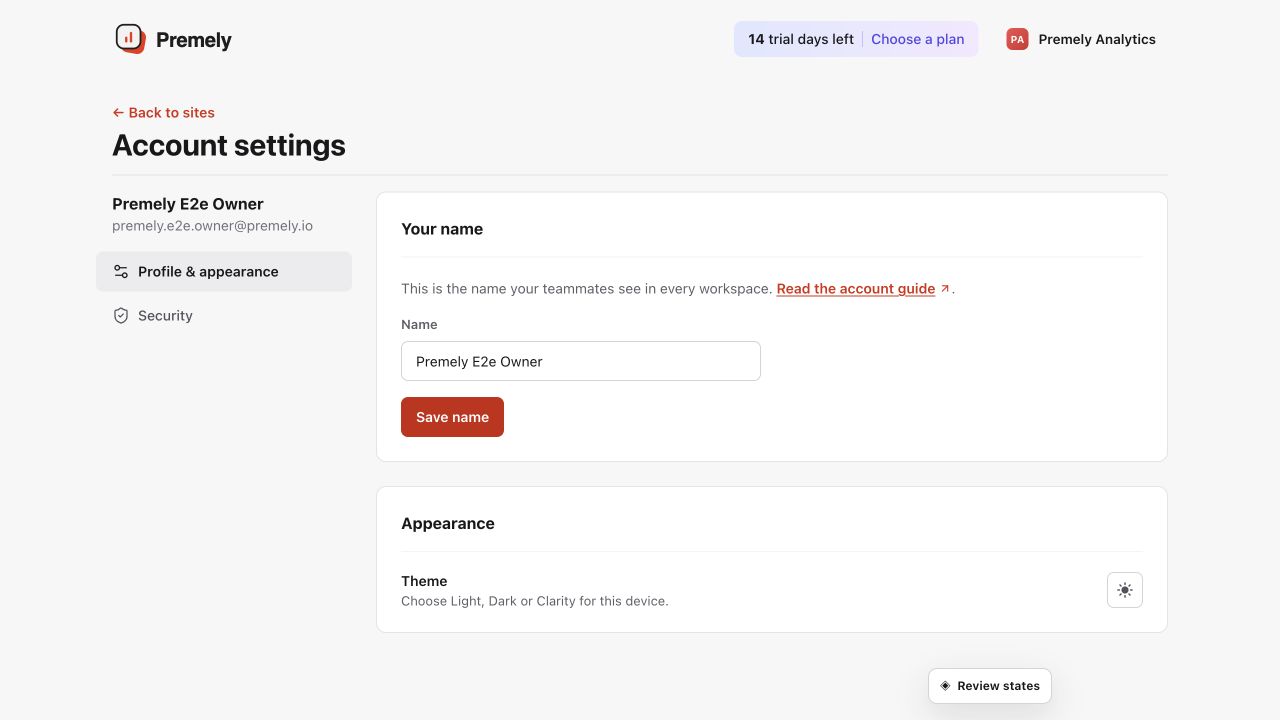This screenshot has width=1280, height=720.
Task: Go back to sites
Action: pos(163,113)
